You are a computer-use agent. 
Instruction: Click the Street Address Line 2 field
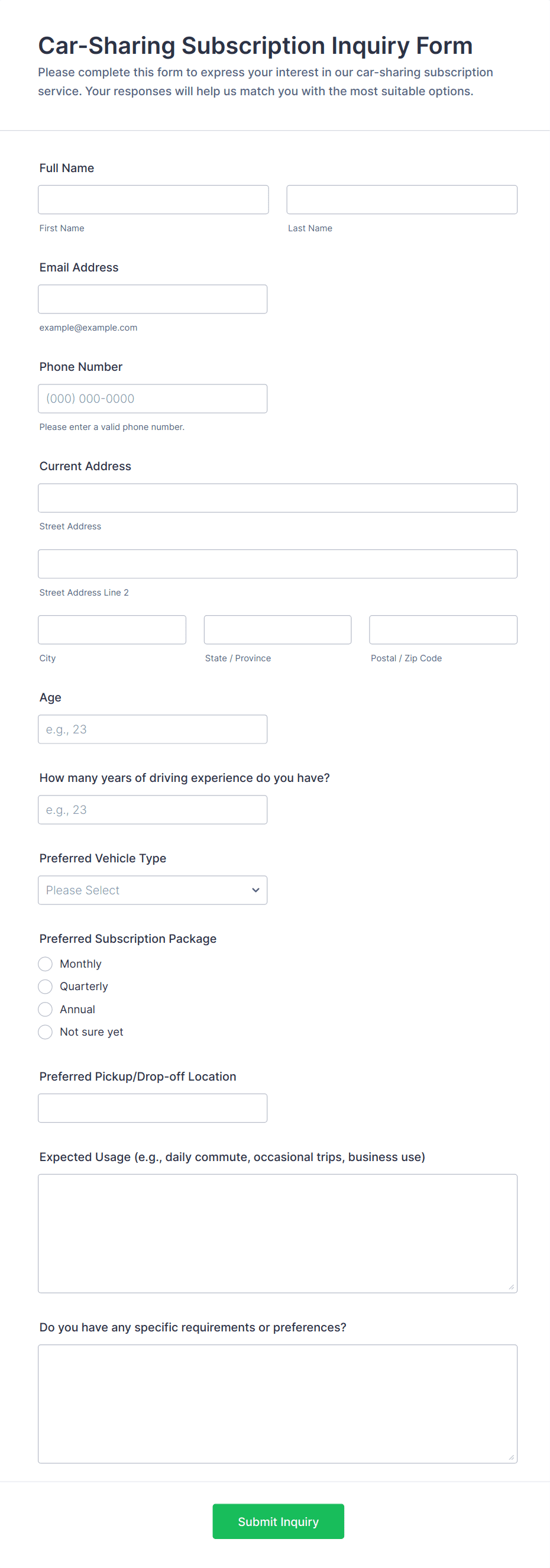click(x=277, y=564)
